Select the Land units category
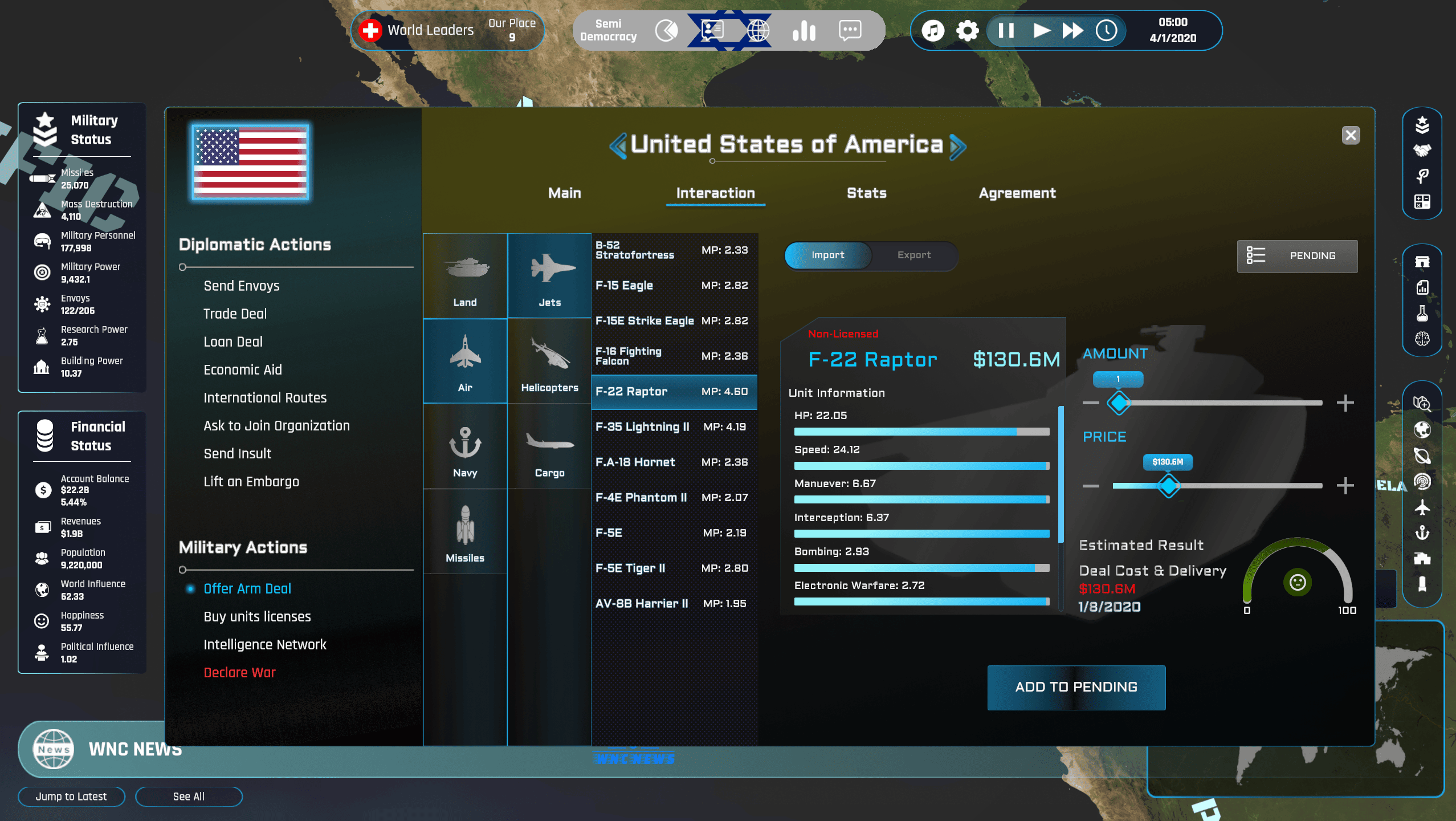Viewport: 1456px width, 821px height. click(465, 276)
